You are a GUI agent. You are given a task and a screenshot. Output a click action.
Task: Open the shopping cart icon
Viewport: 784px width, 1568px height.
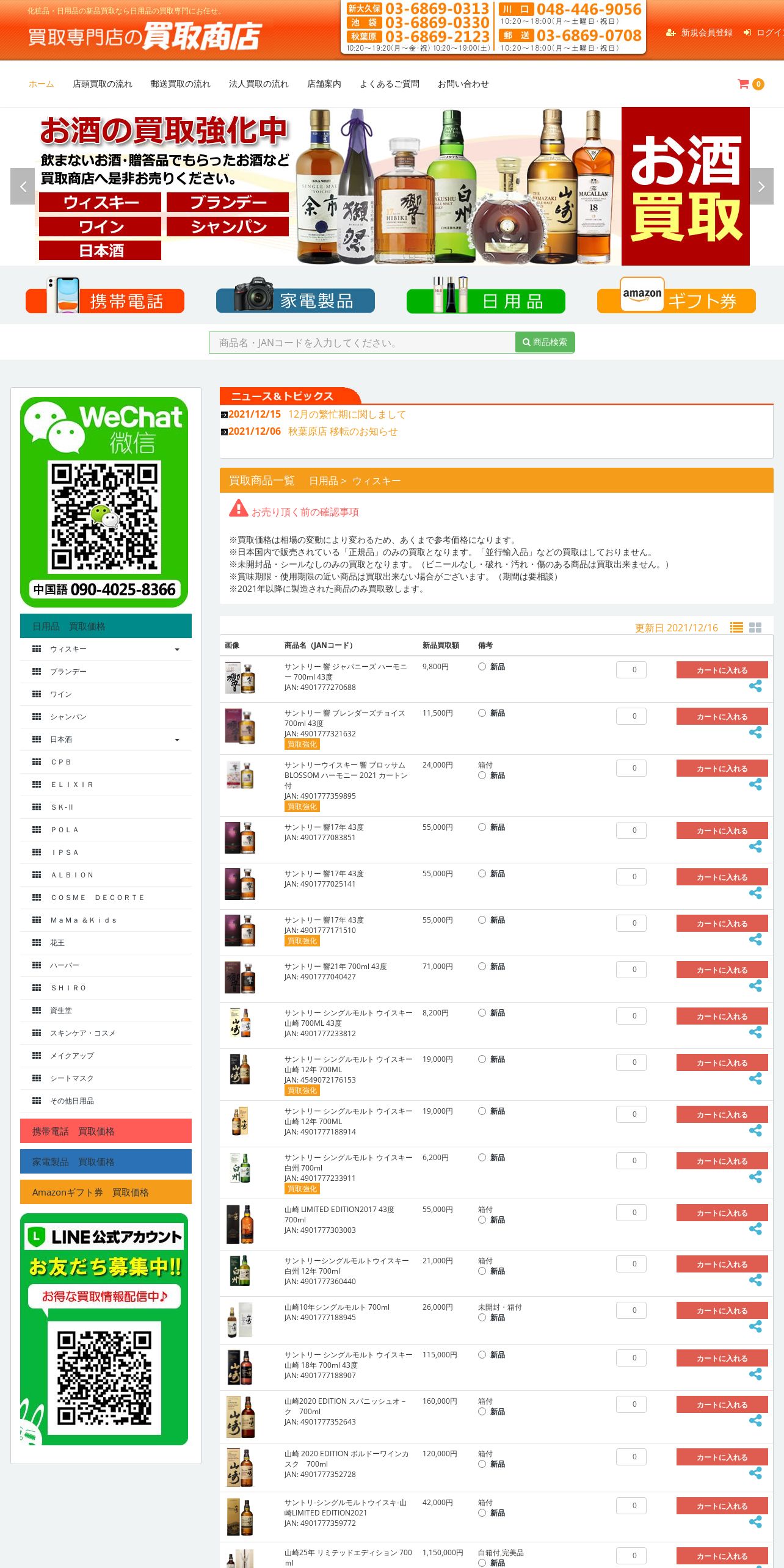(743, 84)
